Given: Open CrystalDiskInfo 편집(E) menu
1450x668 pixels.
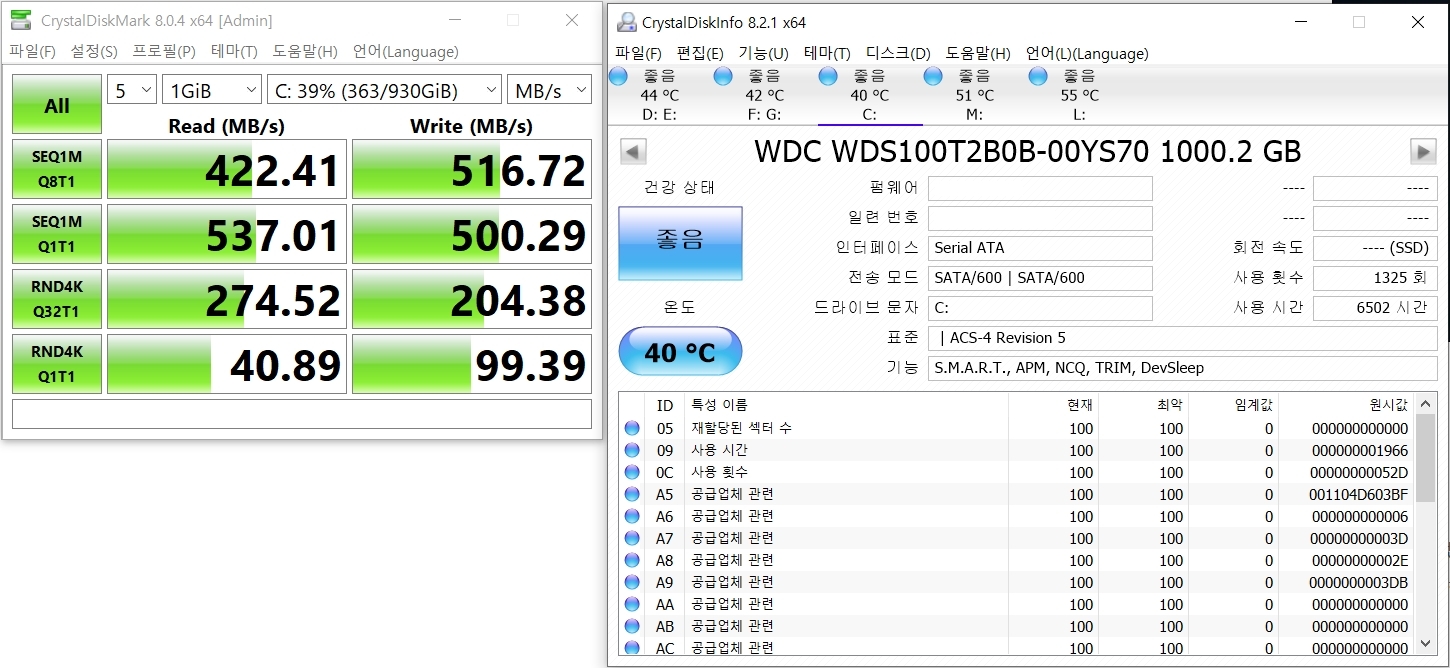Looking at the screenshot, I should (700, 54).
